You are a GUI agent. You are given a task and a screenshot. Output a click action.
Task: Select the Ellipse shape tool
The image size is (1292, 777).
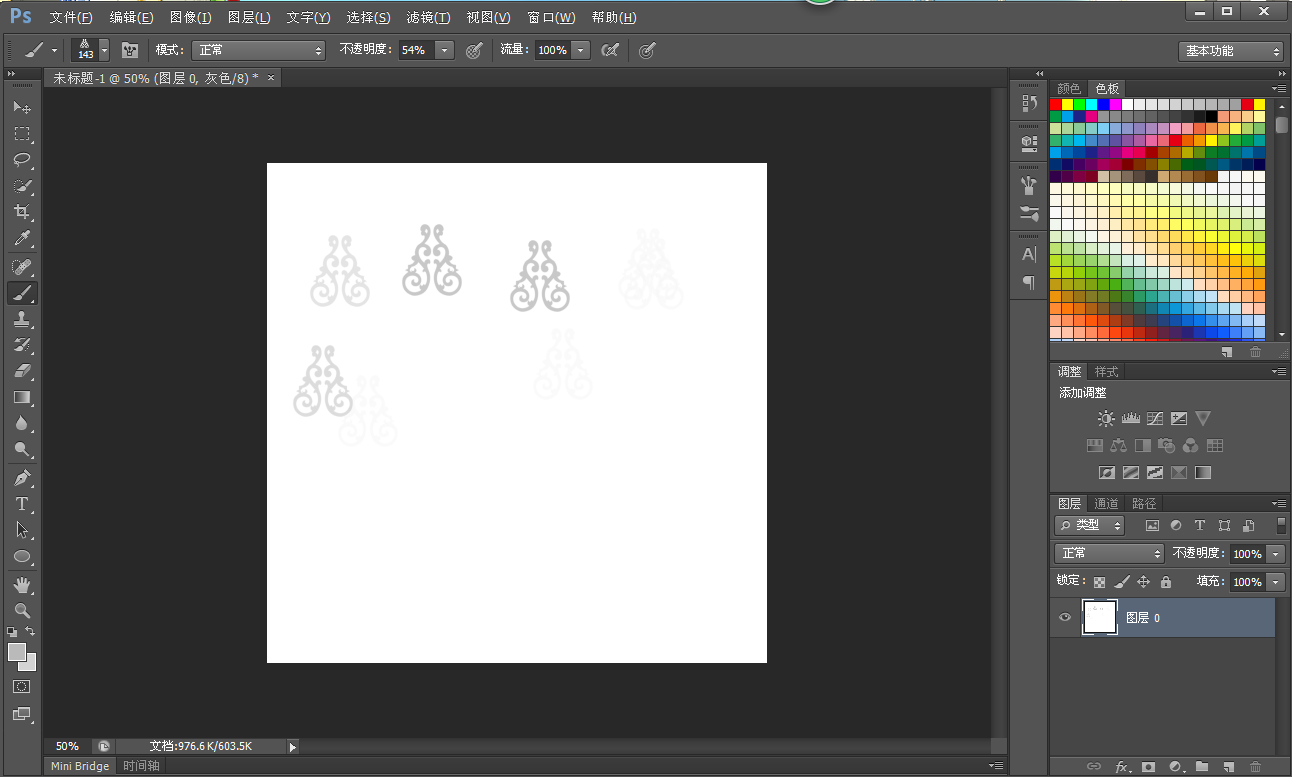click(x=22, y=556)
